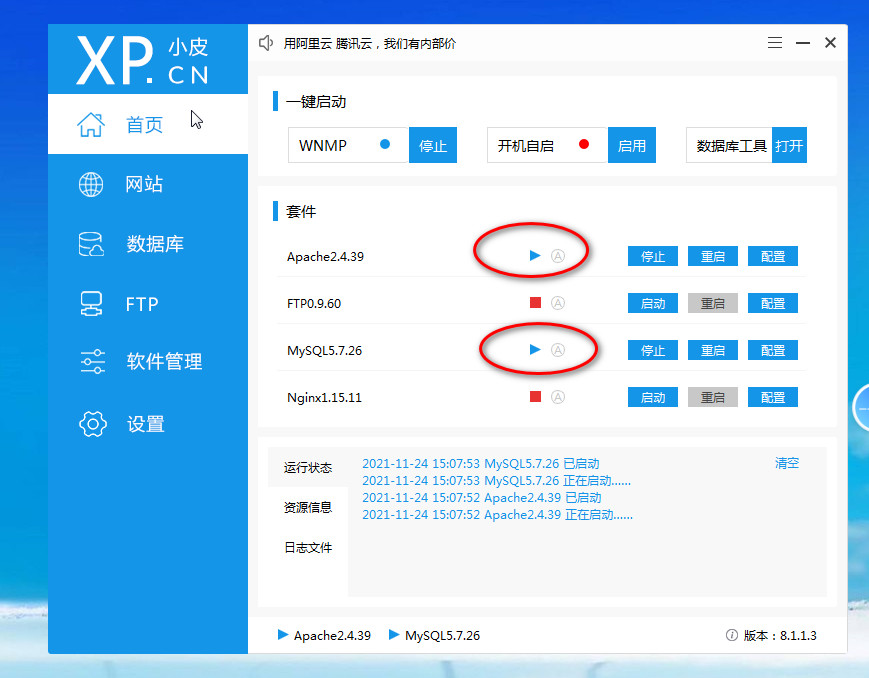Click log line MySQL5.7.26 已启动
The width and height of the screenshot is (869, 678).
(x=481, y=463)
